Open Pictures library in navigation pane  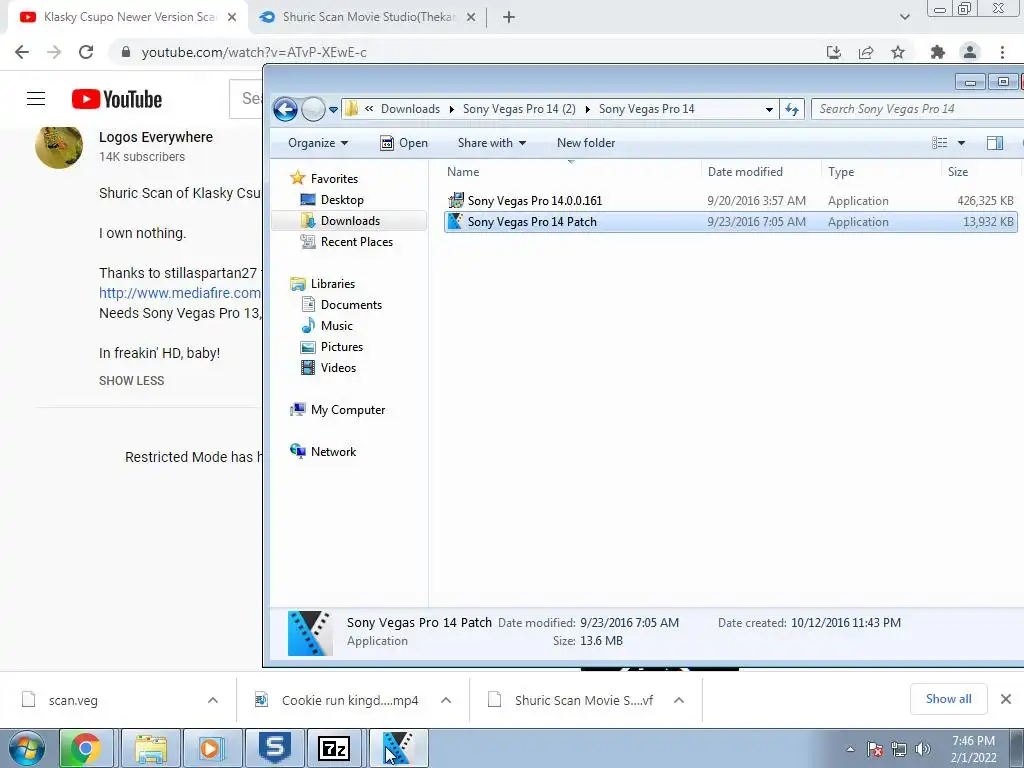point(342,347)
